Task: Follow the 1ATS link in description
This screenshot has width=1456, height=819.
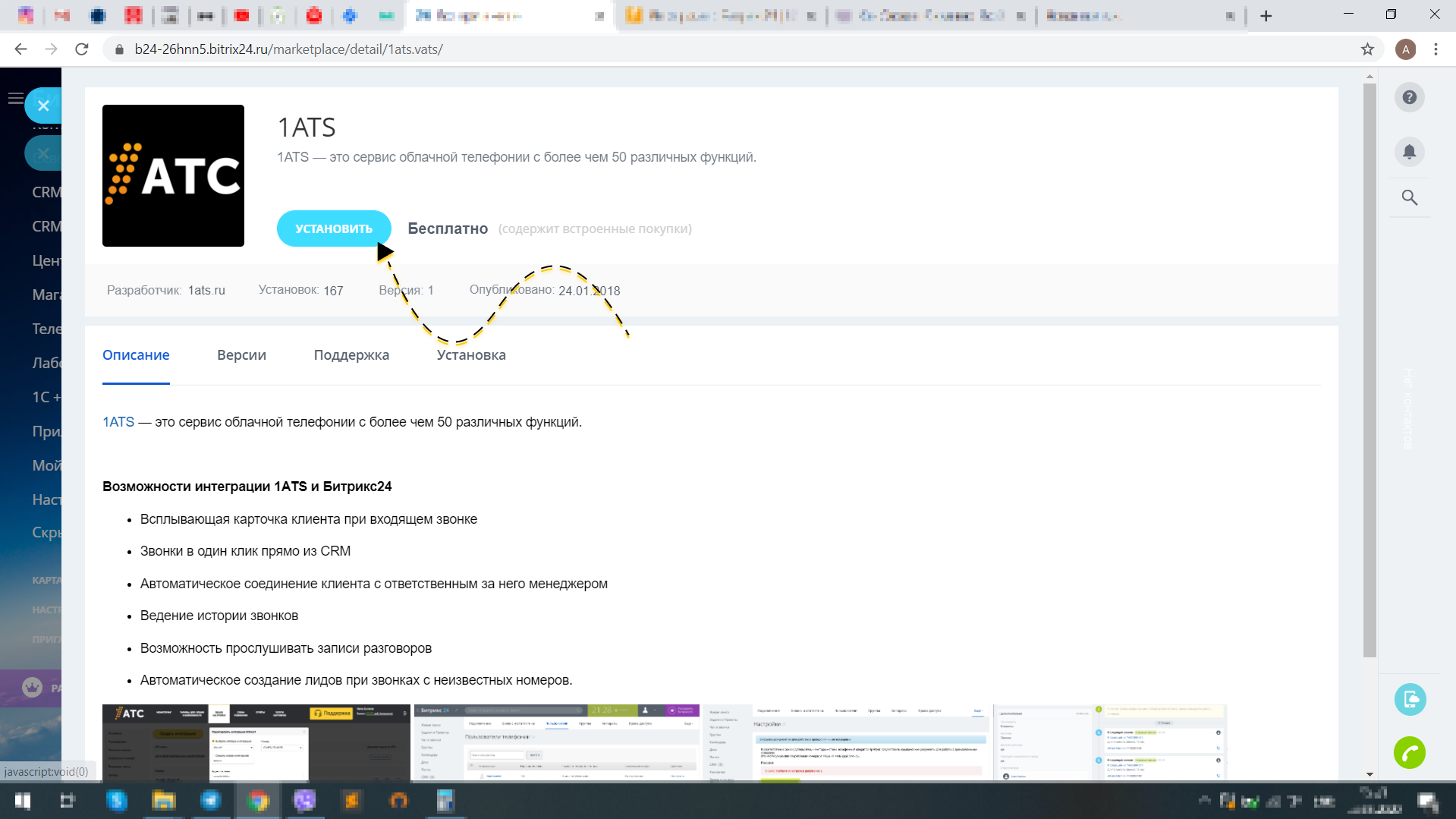Action: pos(118,422)
